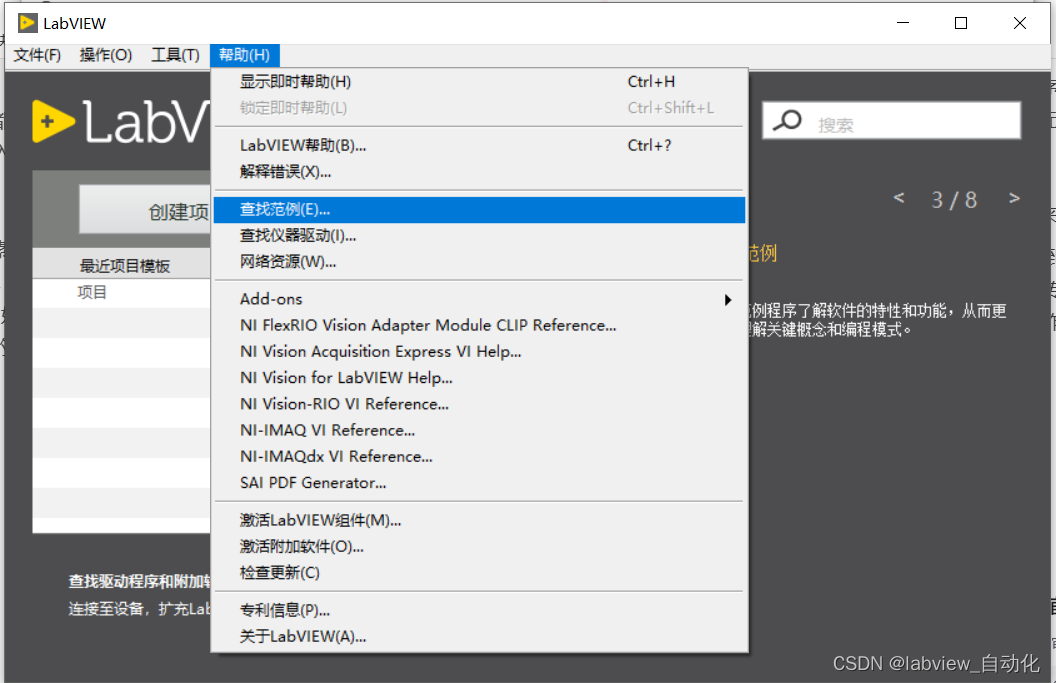Minimize the LabVIEW window
Screen dimensions: 1056x683
click(903, 23)
